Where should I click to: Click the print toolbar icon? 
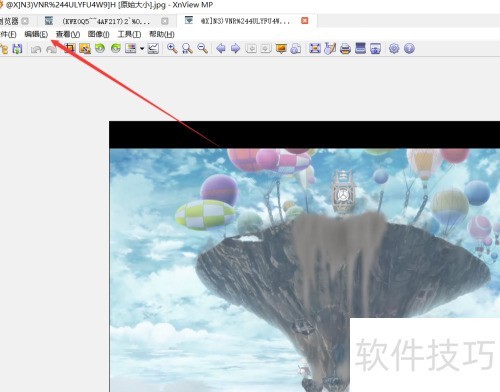pyautogui.click(x=345, y=49)
